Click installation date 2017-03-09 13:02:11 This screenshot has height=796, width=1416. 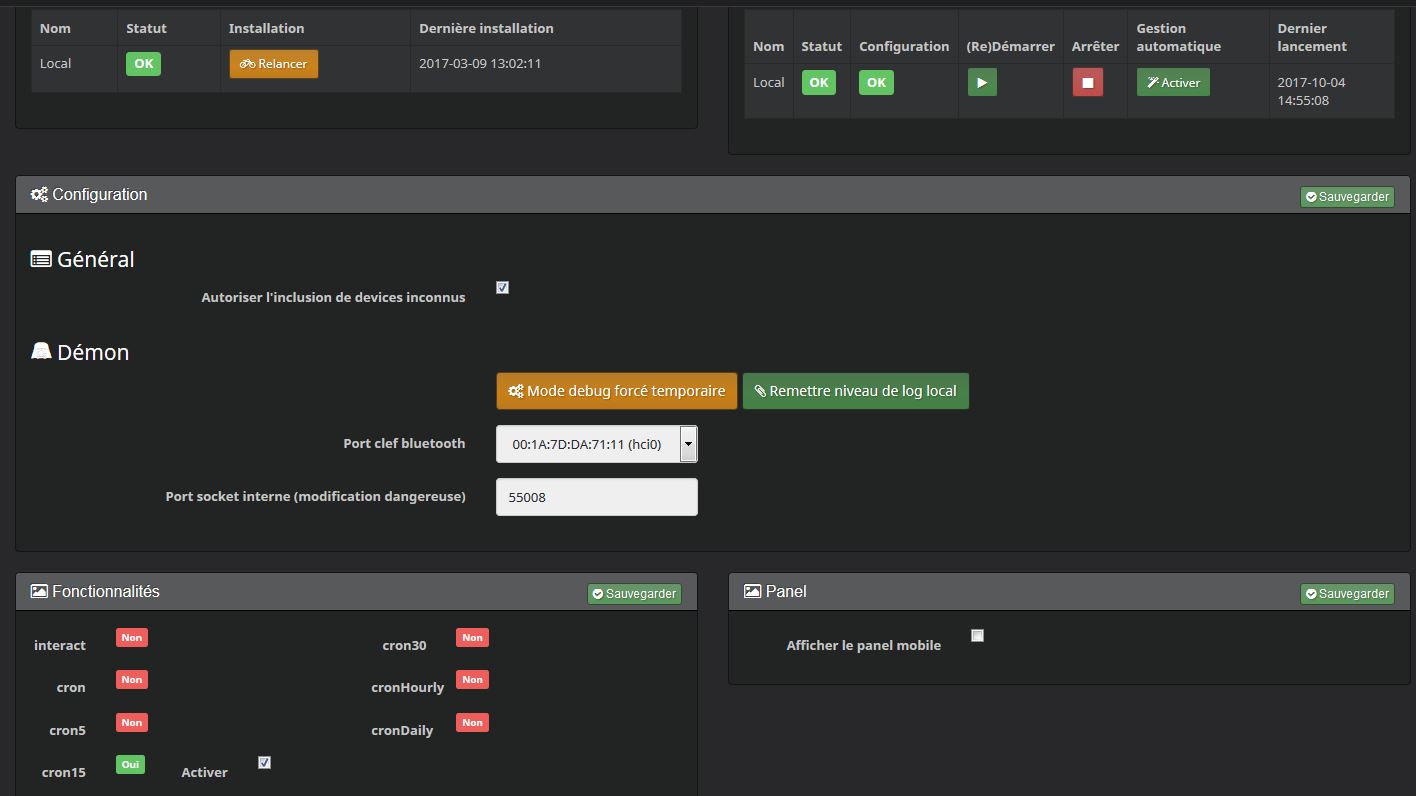pos(480,64)
